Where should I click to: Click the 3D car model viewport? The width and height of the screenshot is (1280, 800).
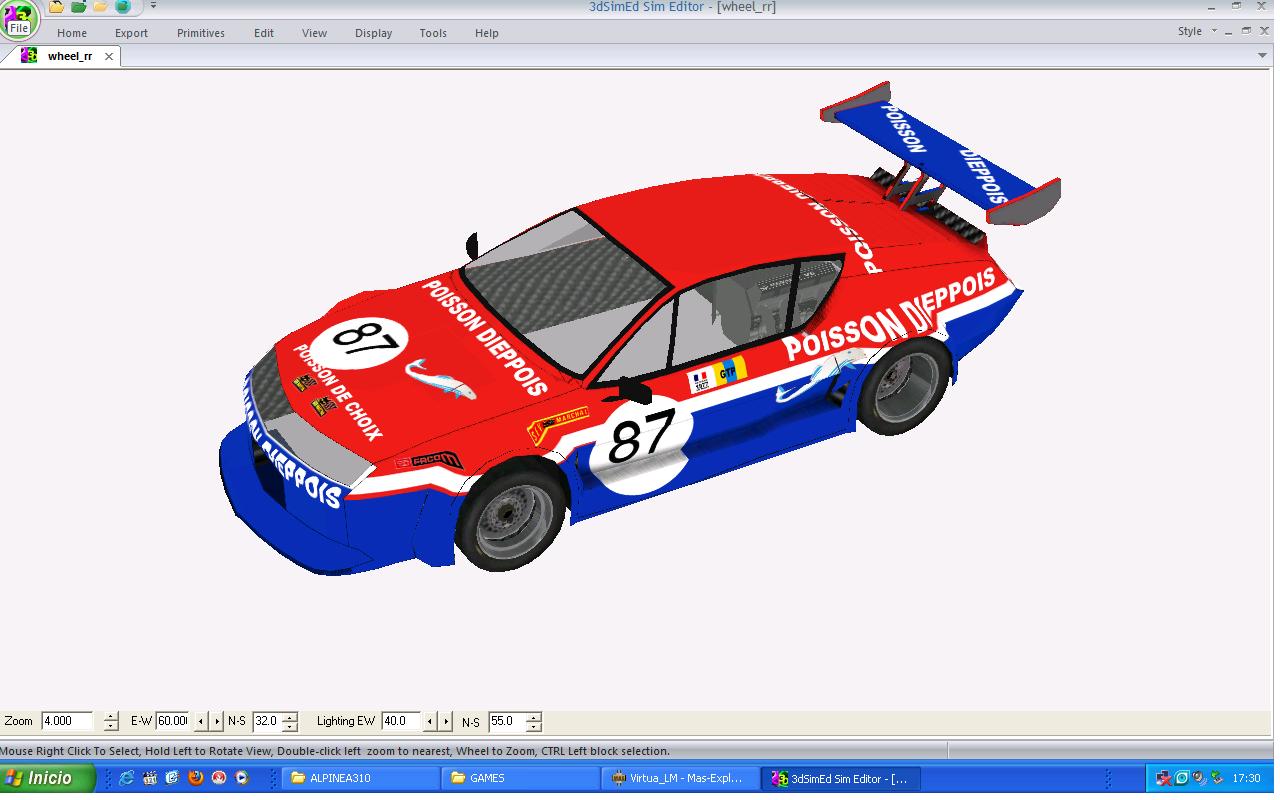pos(637,390)
